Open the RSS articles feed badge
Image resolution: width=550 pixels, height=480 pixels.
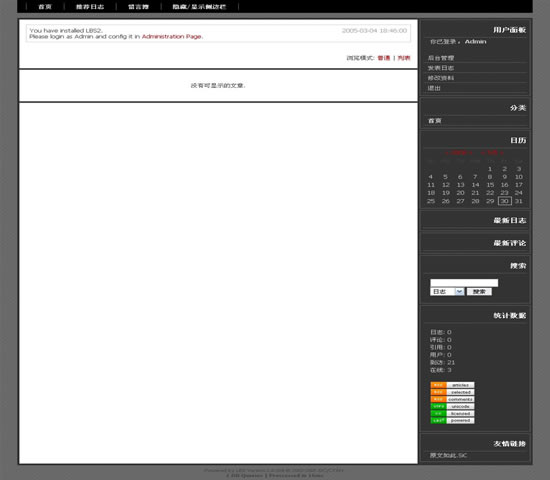click(x=452, y=385)
